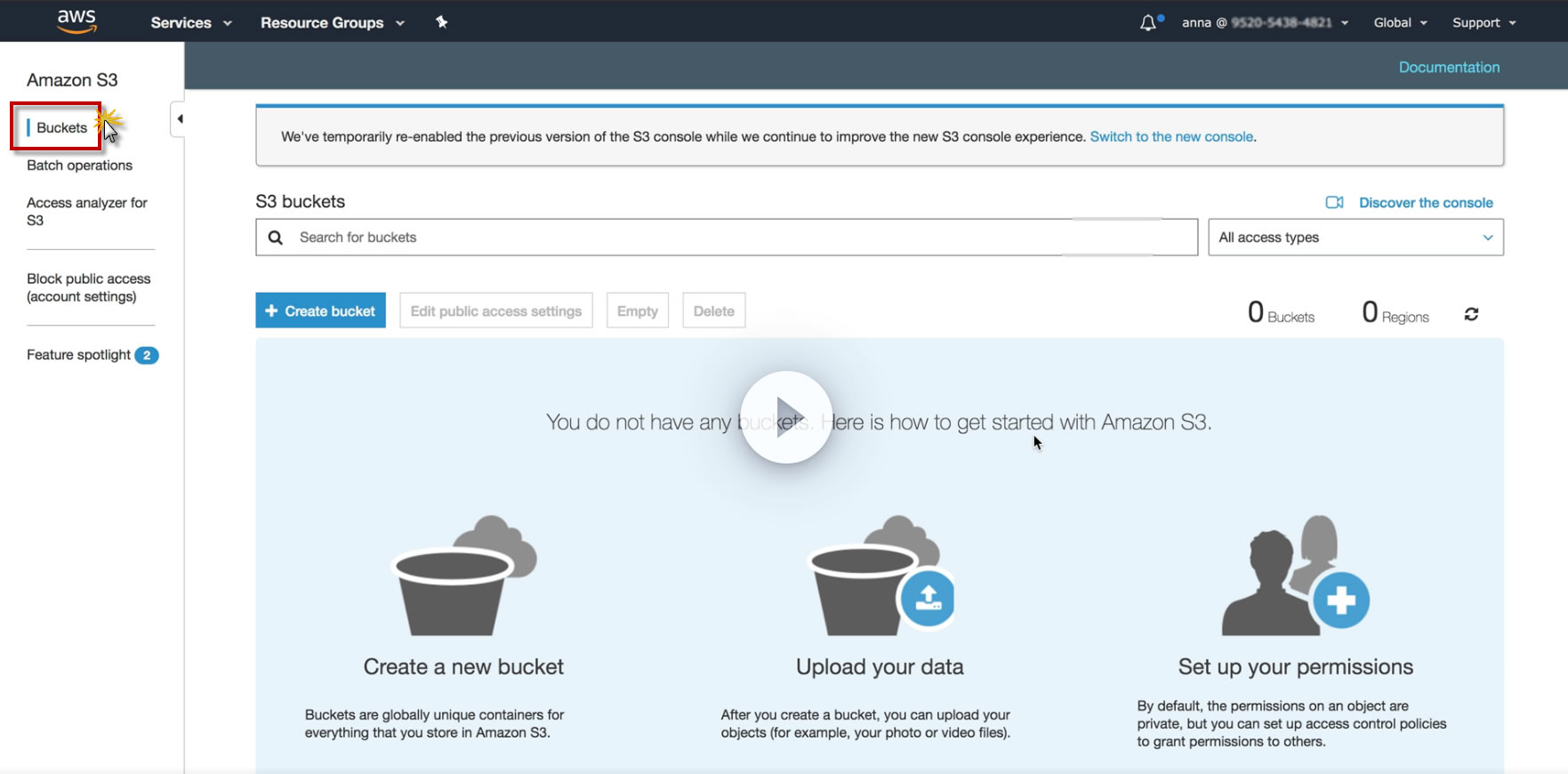This screenshot has width=1568, height=774.
Task: Focus the Search for buckets field
Action: click(727, 238)
